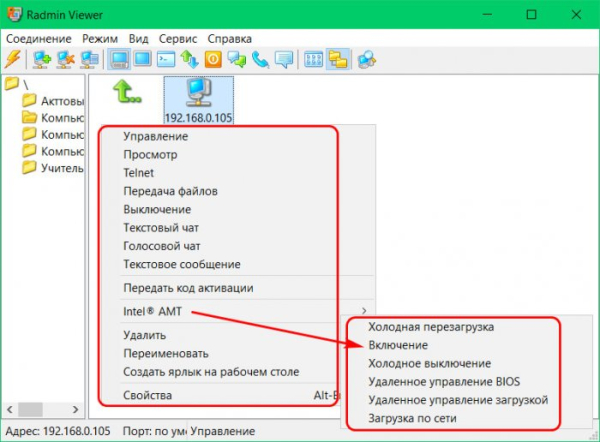600x442 pixels.
Task: Toggle the icon grid view toolbar button
Action: coord(314,60)
